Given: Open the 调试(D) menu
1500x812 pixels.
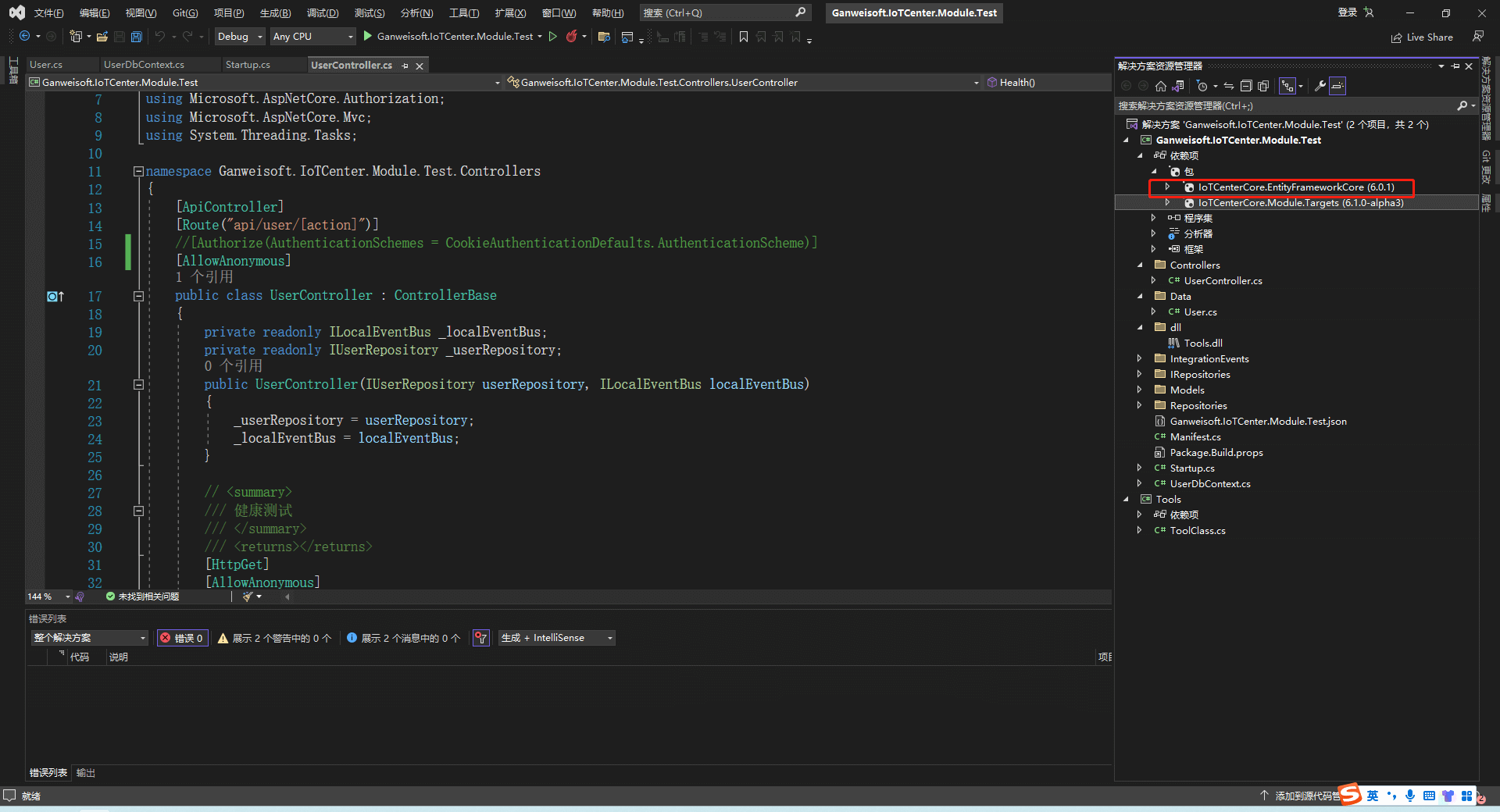Looking at the screenshot, I should pos(322,12).
